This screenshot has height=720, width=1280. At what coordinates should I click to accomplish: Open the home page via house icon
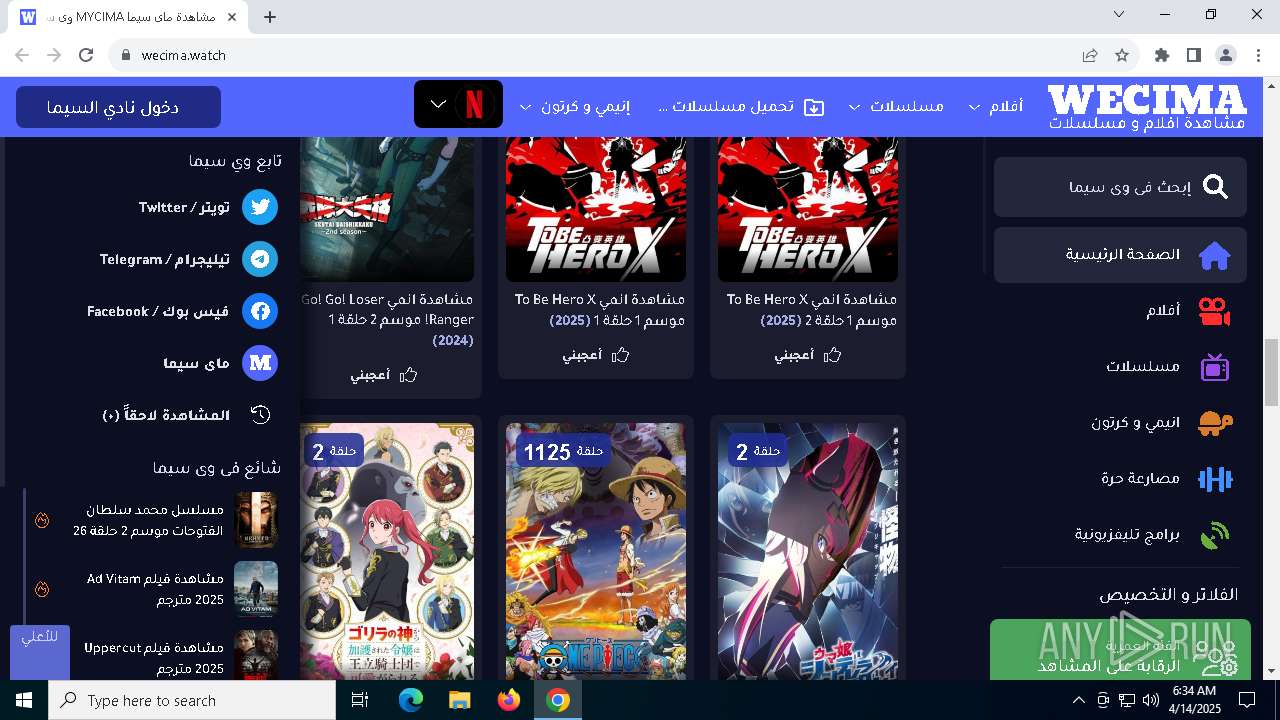click(1215, 255)
